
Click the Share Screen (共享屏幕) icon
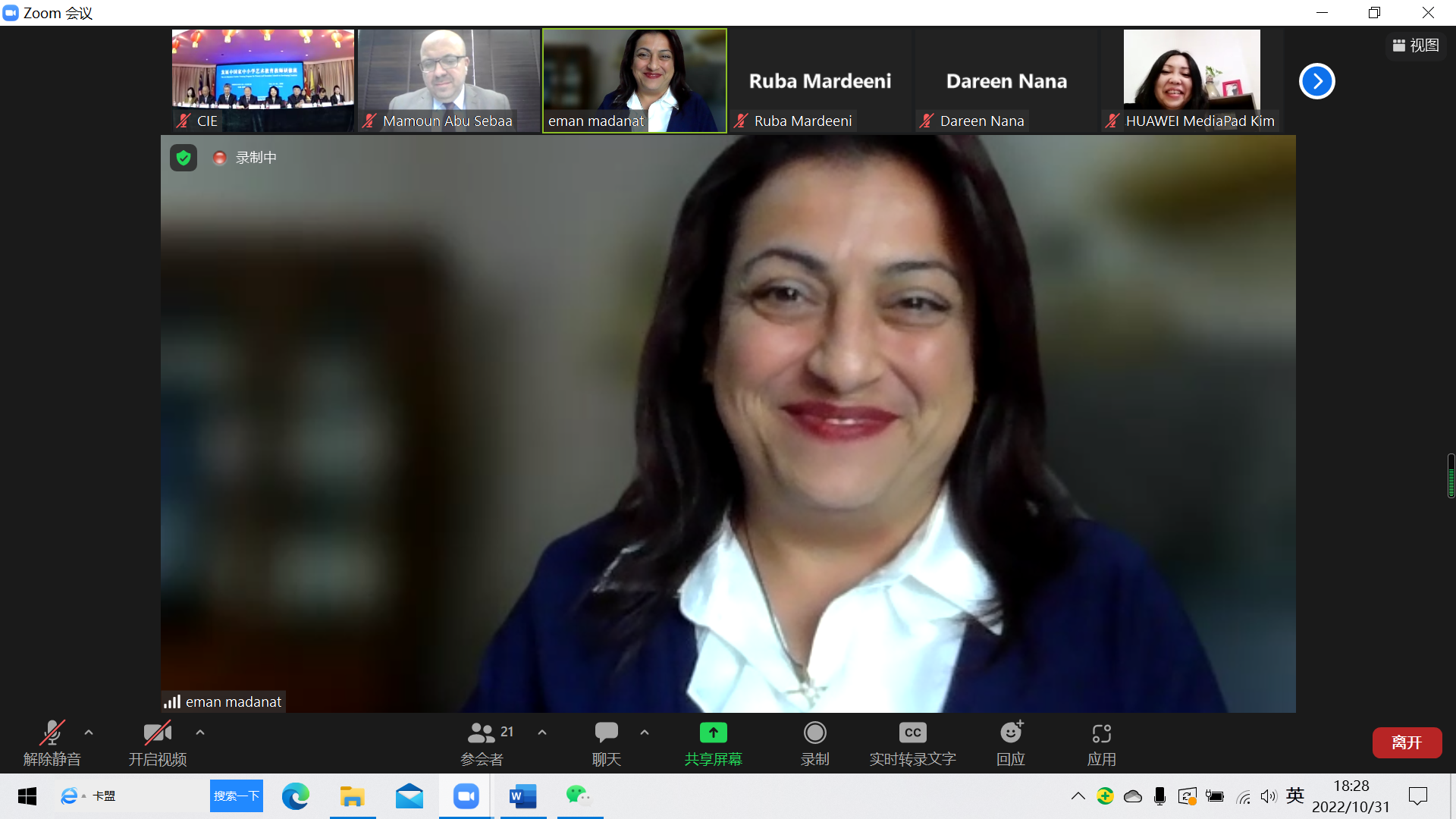click(x=713, y=733)
